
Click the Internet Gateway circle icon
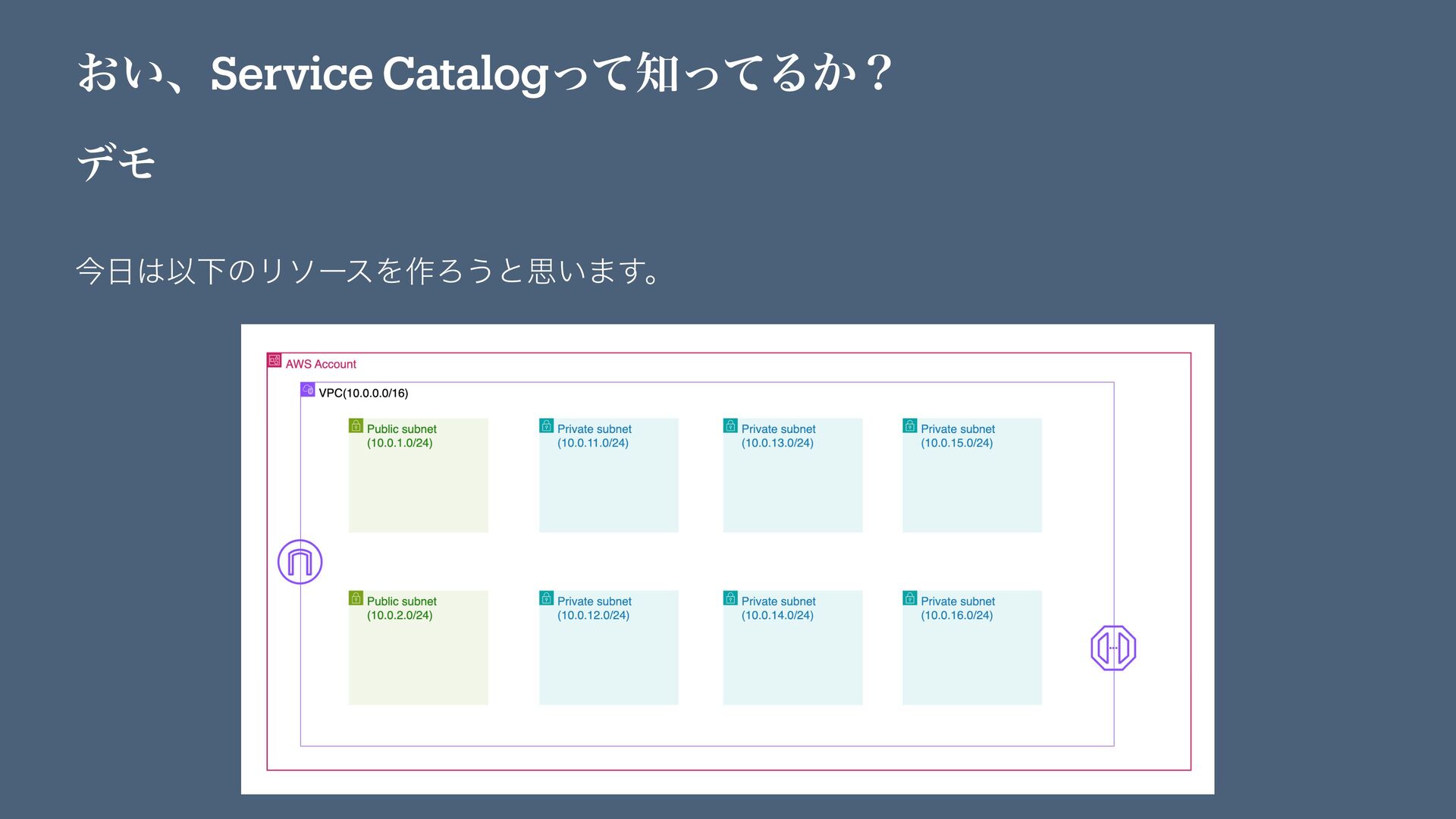(300, 562)
